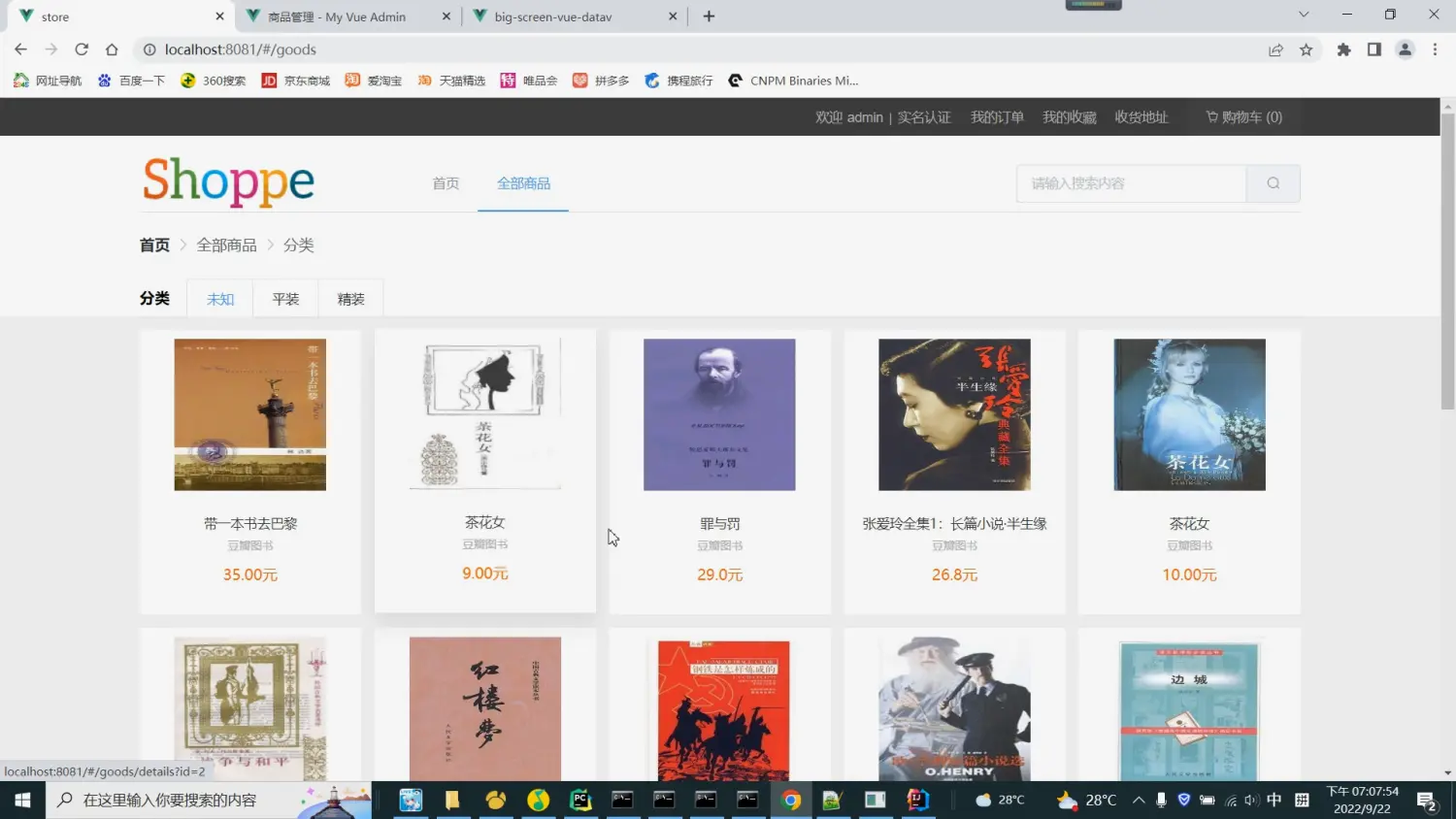Bookmark this page with the star icon
The height and width of the screenshot is (819, 1456).
pos(1306,49)
